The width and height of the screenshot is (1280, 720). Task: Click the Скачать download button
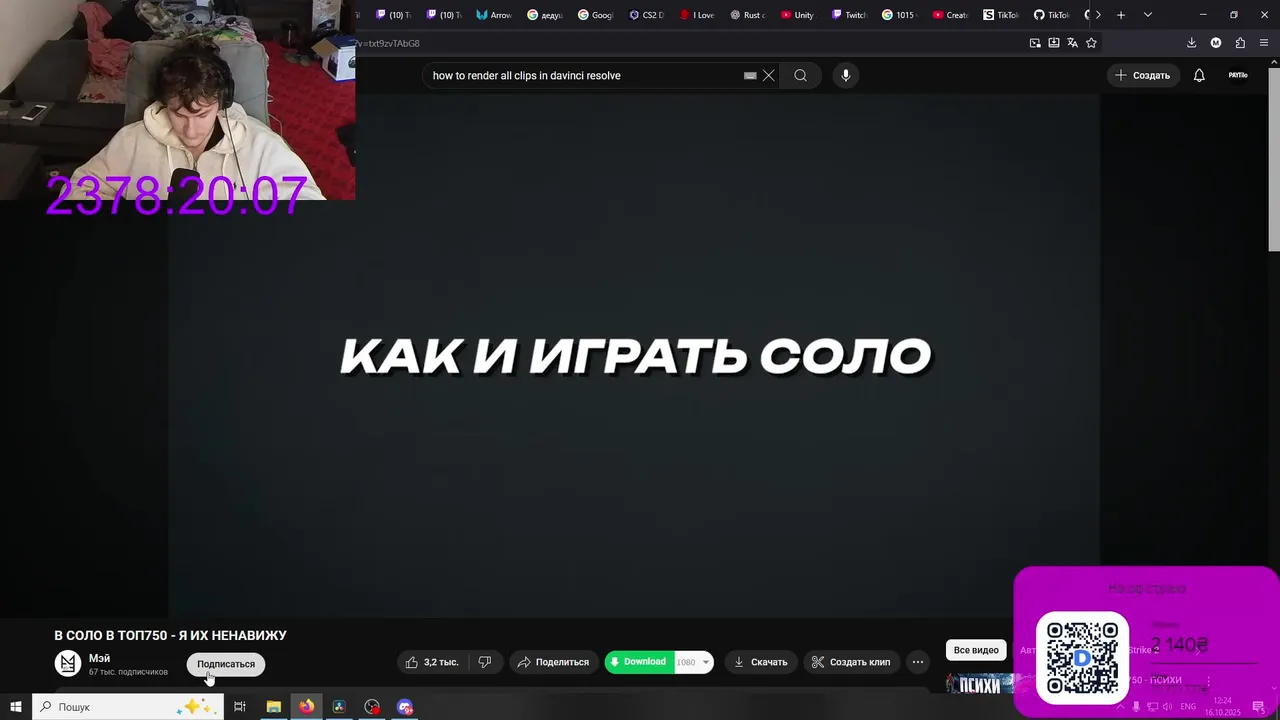pos(760,662)
